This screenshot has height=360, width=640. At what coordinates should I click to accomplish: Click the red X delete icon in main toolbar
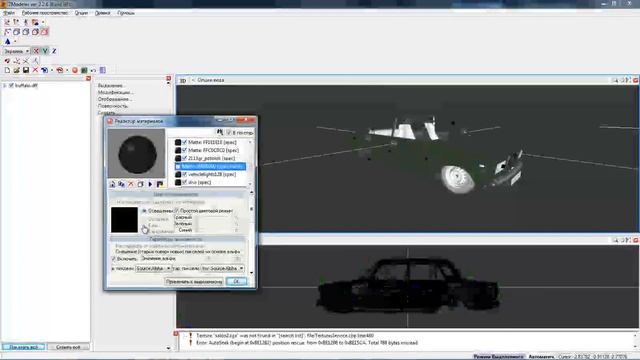tap(35, 70)
